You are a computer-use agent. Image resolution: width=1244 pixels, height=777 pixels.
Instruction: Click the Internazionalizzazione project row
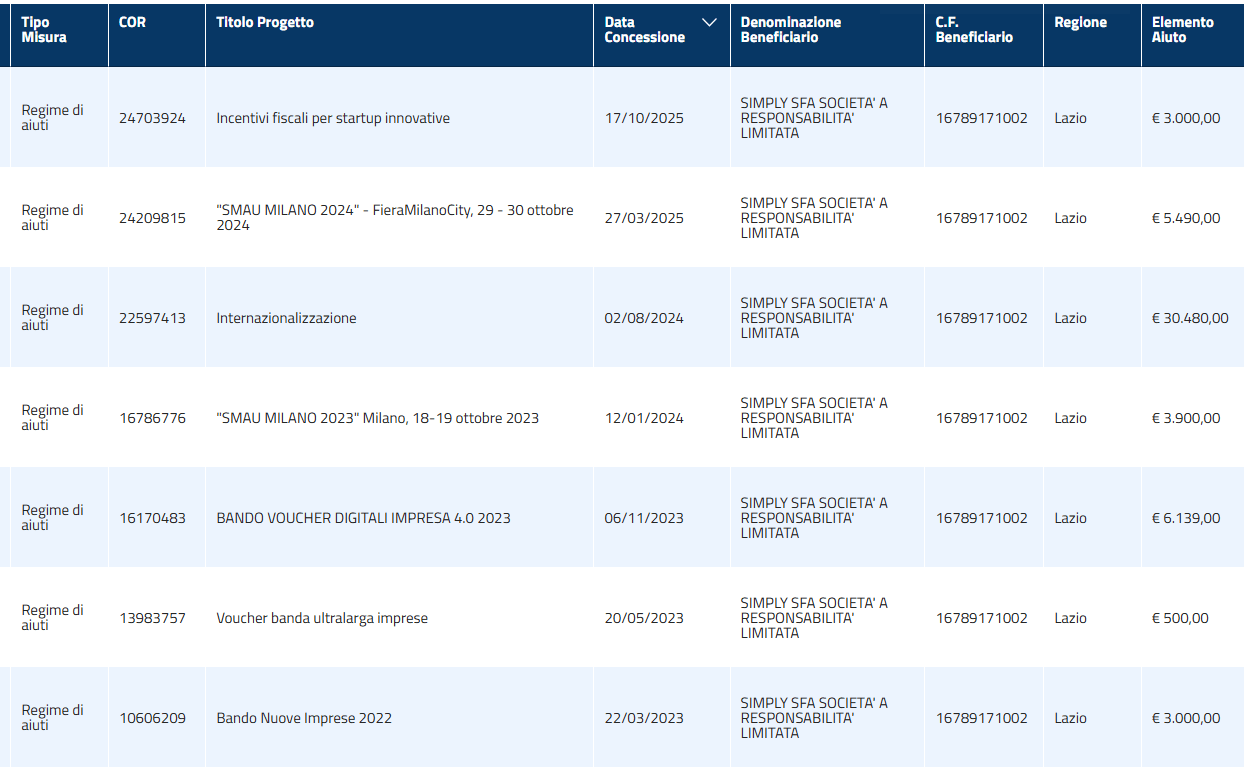(286, 318)
